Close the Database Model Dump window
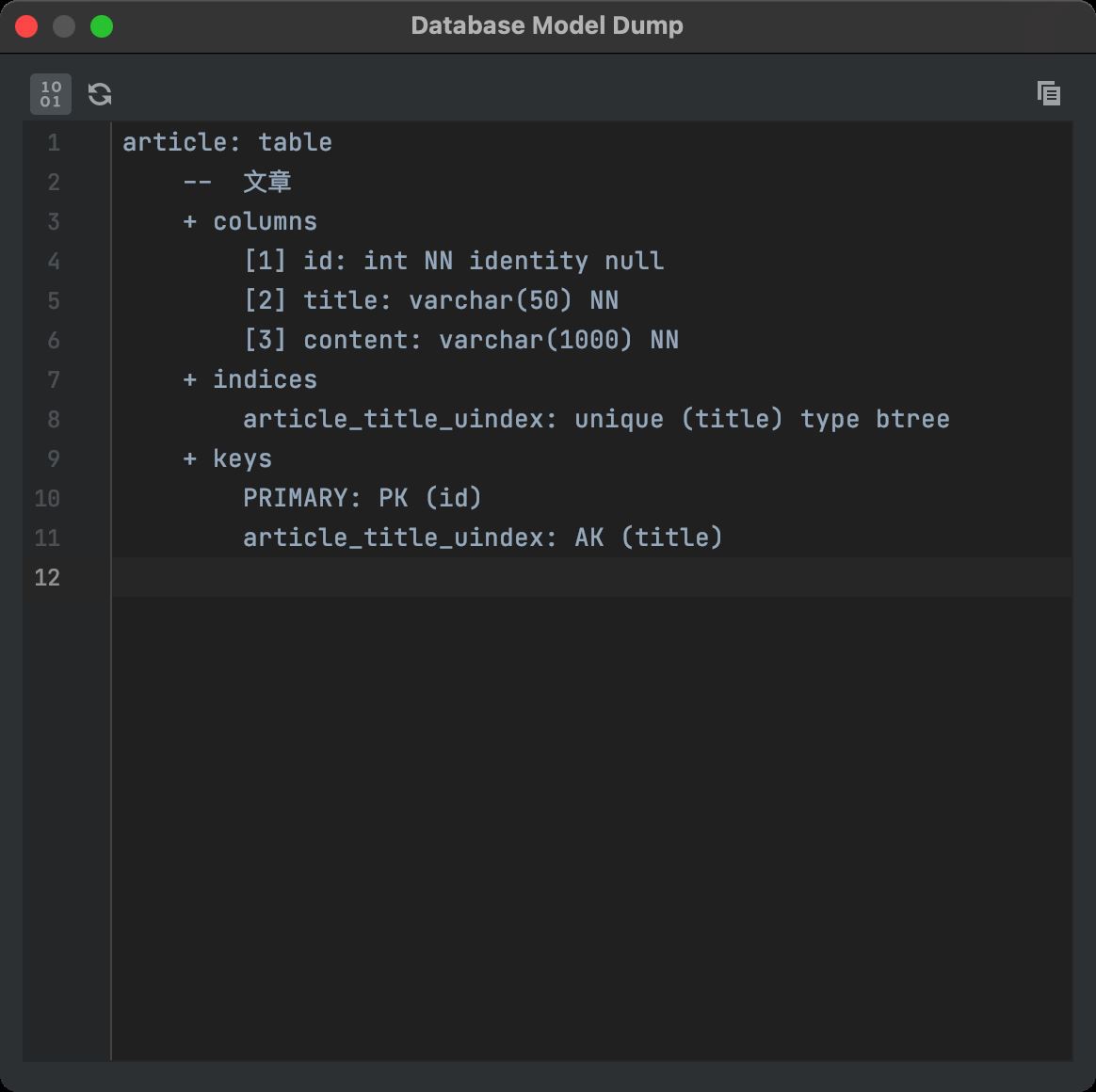1096x1092 pixels. pos(26,26)
